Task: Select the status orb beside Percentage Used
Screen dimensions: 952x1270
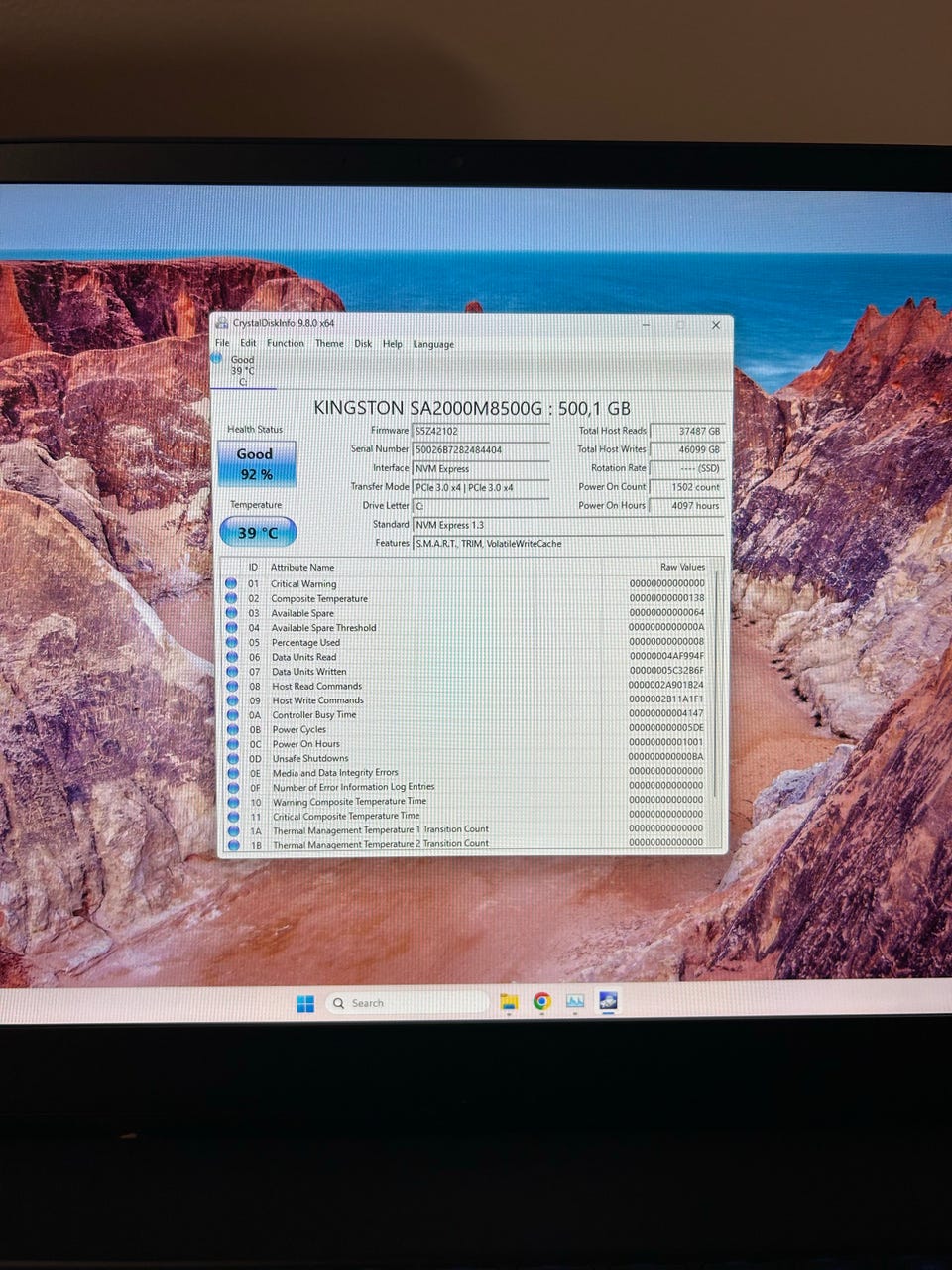Action: (x=231, y=642)
